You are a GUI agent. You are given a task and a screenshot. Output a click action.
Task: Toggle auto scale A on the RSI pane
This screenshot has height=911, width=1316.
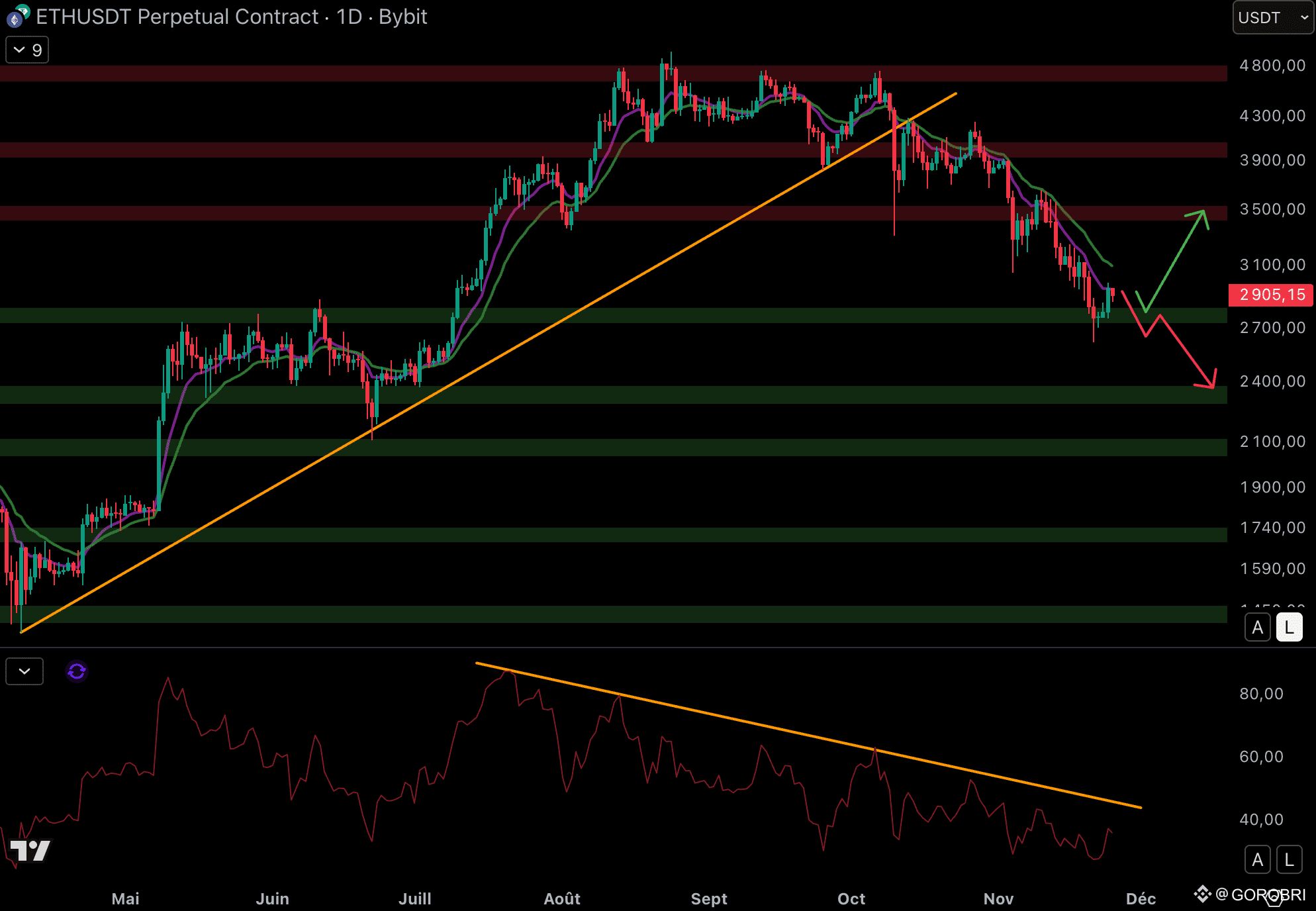[x=1258, y=859]
